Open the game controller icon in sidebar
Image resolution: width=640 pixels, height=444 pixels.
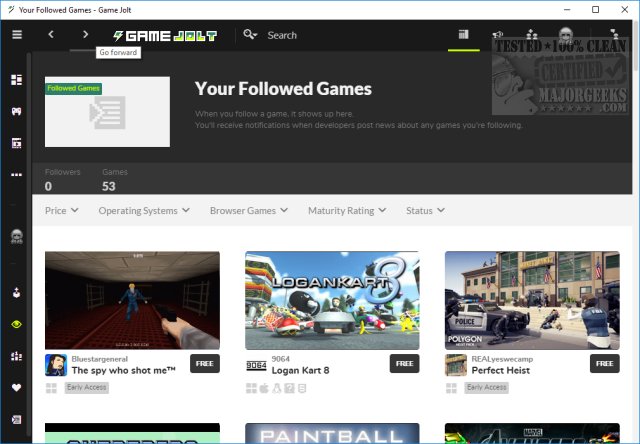[17, 111]
